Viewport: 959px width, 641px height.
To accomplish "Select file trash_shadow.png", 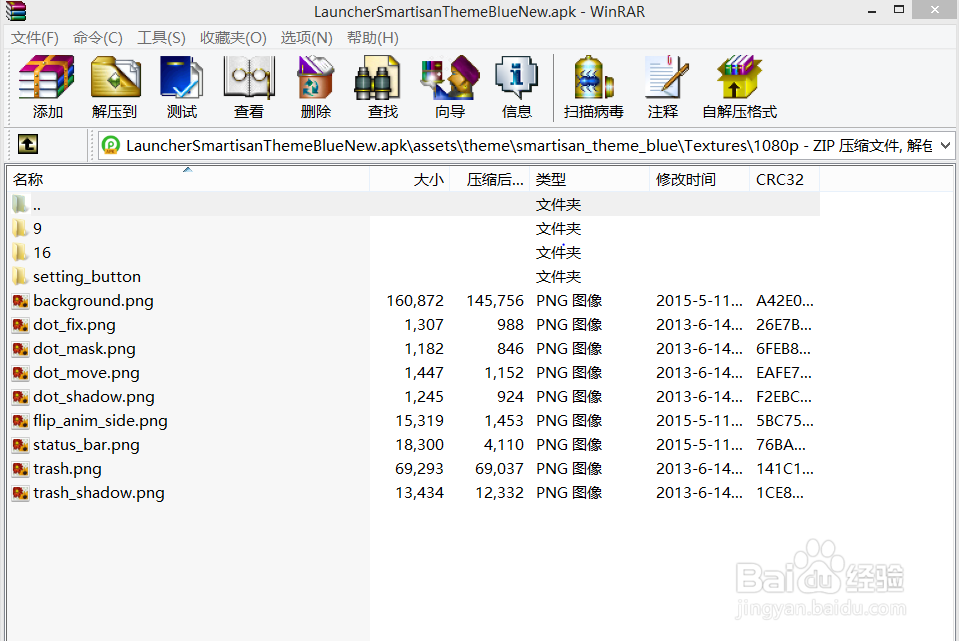I will click(x=98, y=492).
